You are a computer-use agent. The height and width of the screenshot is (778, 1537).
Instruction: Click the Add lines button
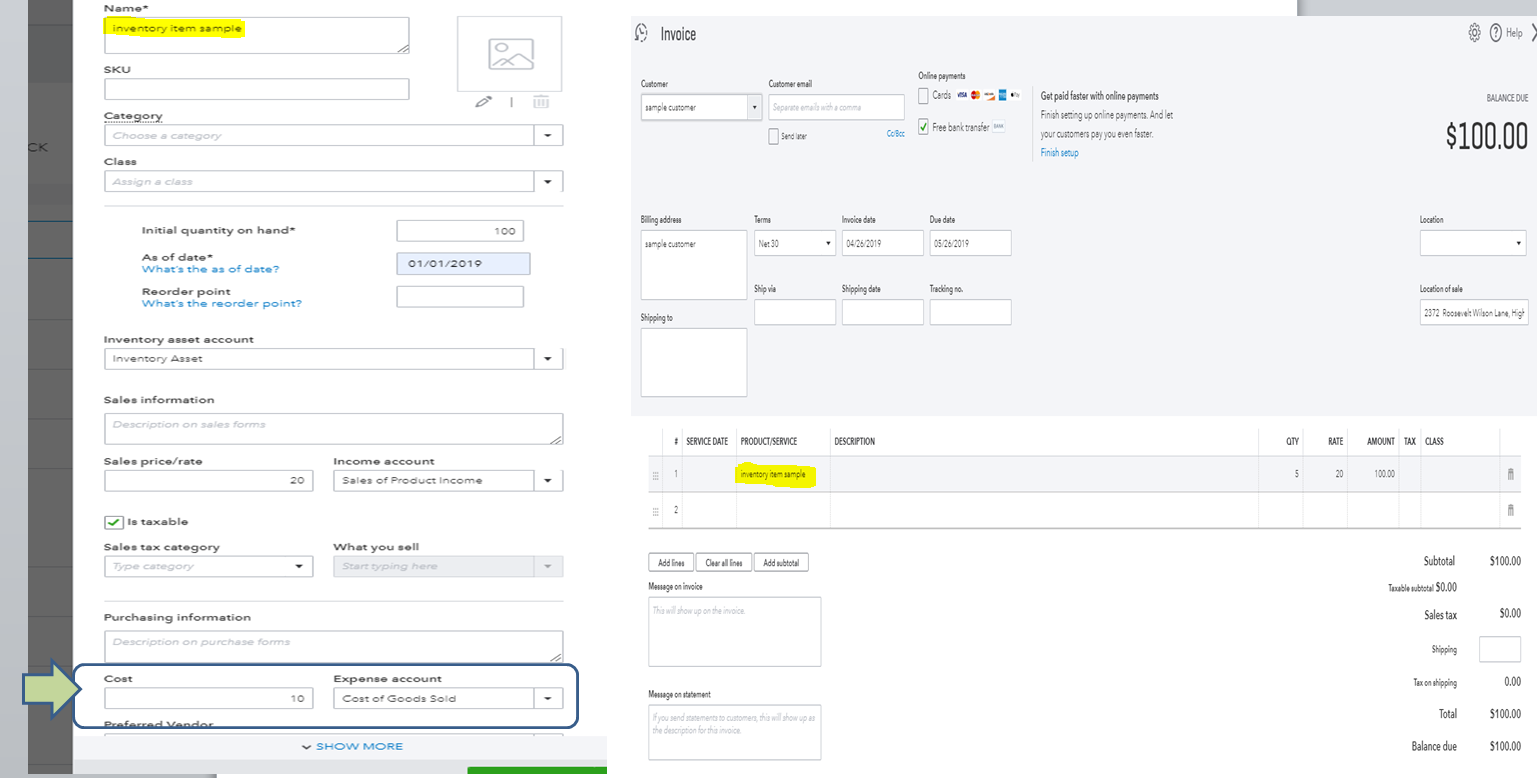(671, 563)
